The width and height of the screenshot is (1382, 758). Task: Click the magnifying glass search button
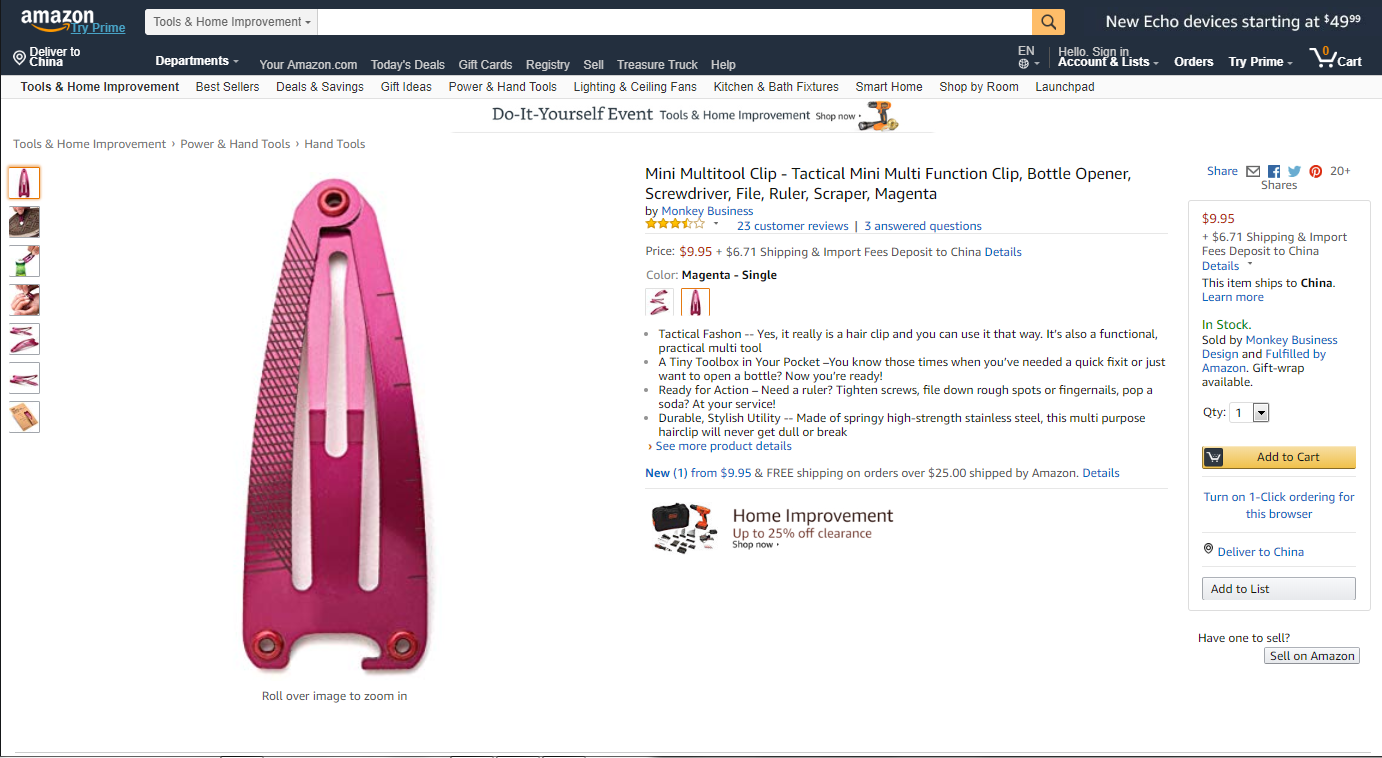[1048, 22]
